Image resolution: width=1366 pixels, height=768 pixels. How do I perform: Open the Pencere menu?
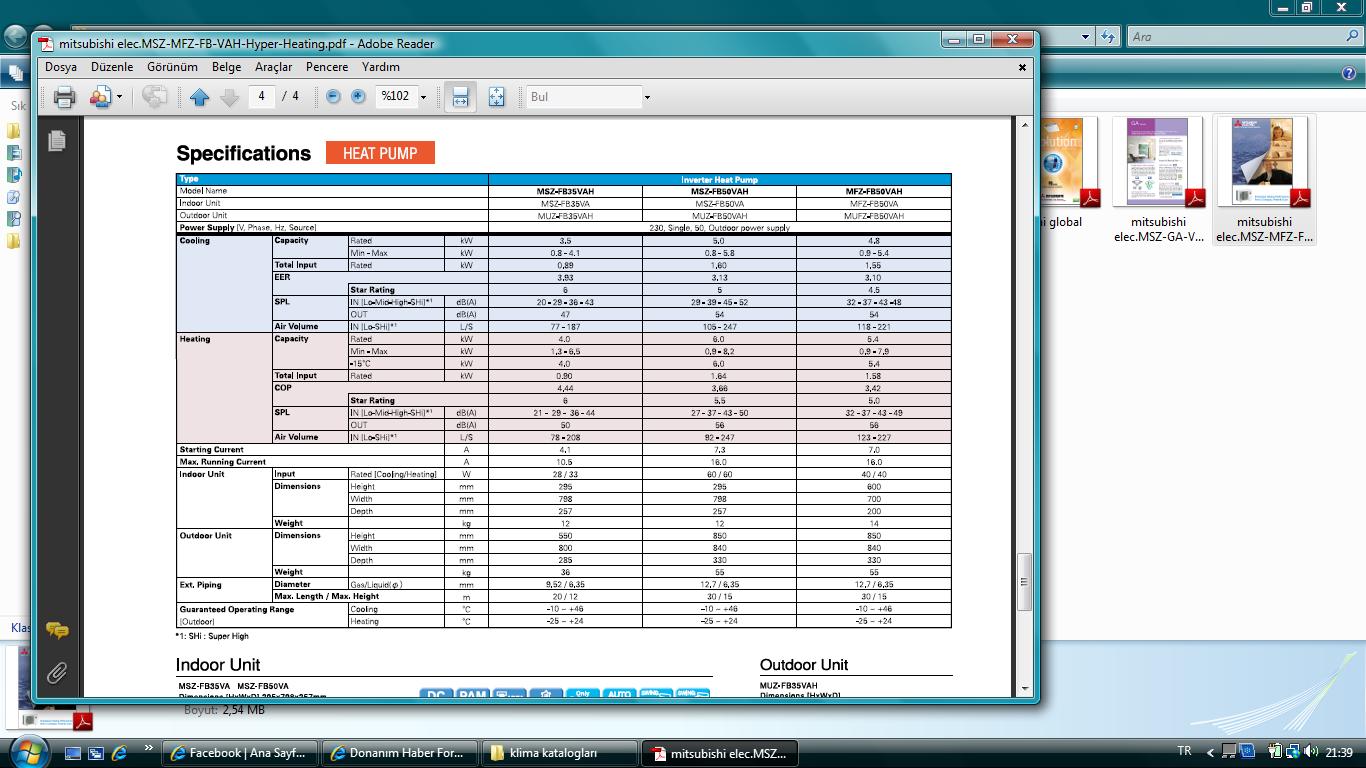[327, 67]
